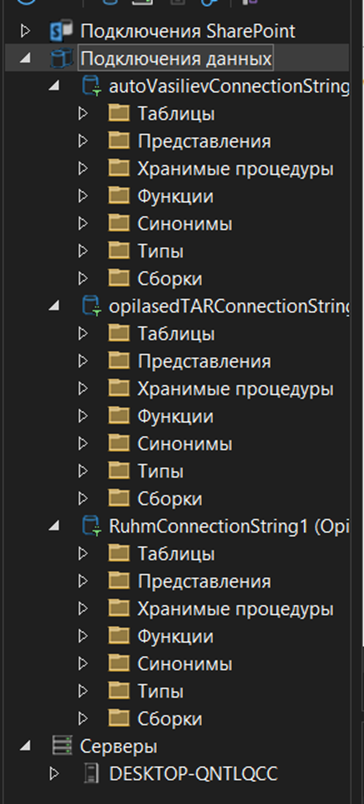364x804 pixels.
Task: Collapse the Подключения данных node
Action: [x=25, y=58]
